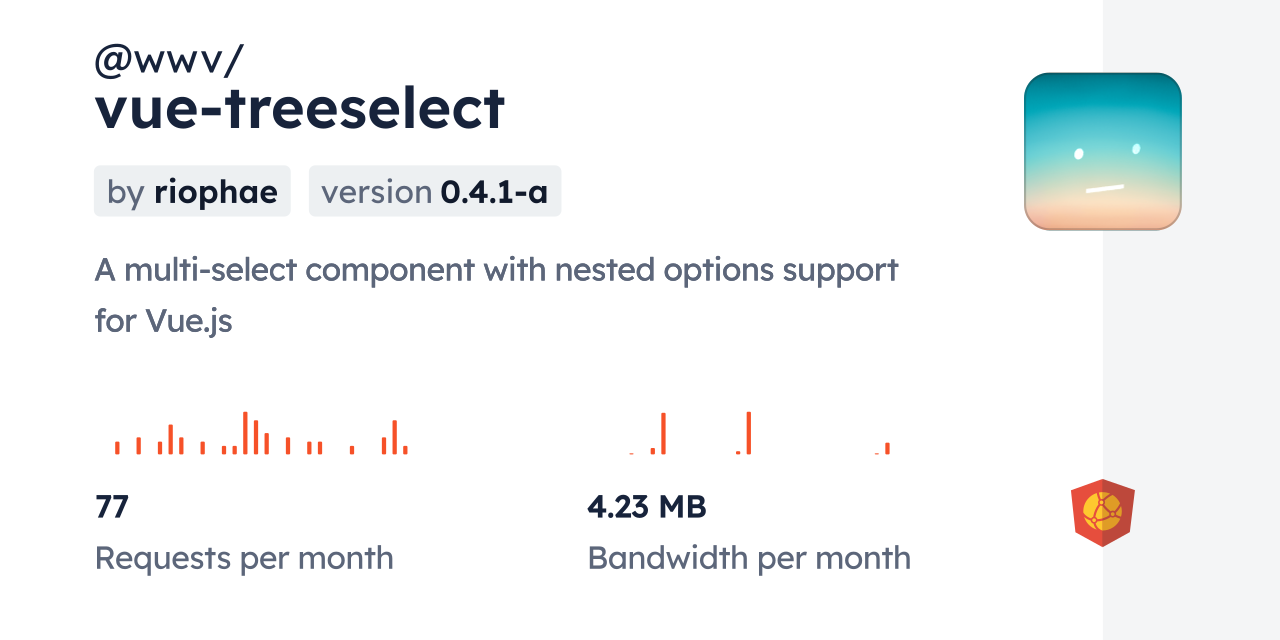Open the riophae author avatar image

click(1102, 151)
